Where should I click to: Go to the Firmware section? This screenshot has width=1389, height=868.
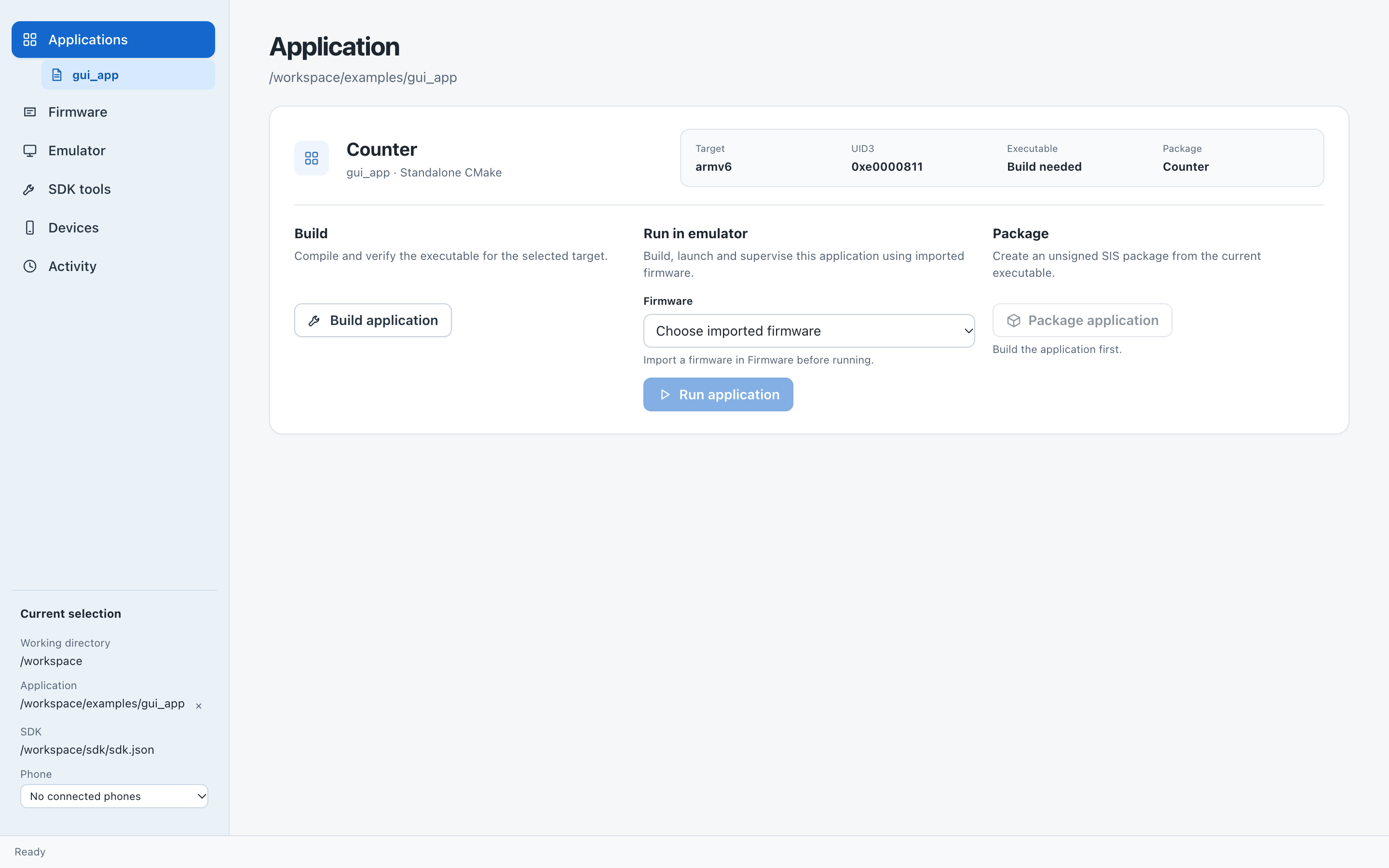(x=113, y=112)
